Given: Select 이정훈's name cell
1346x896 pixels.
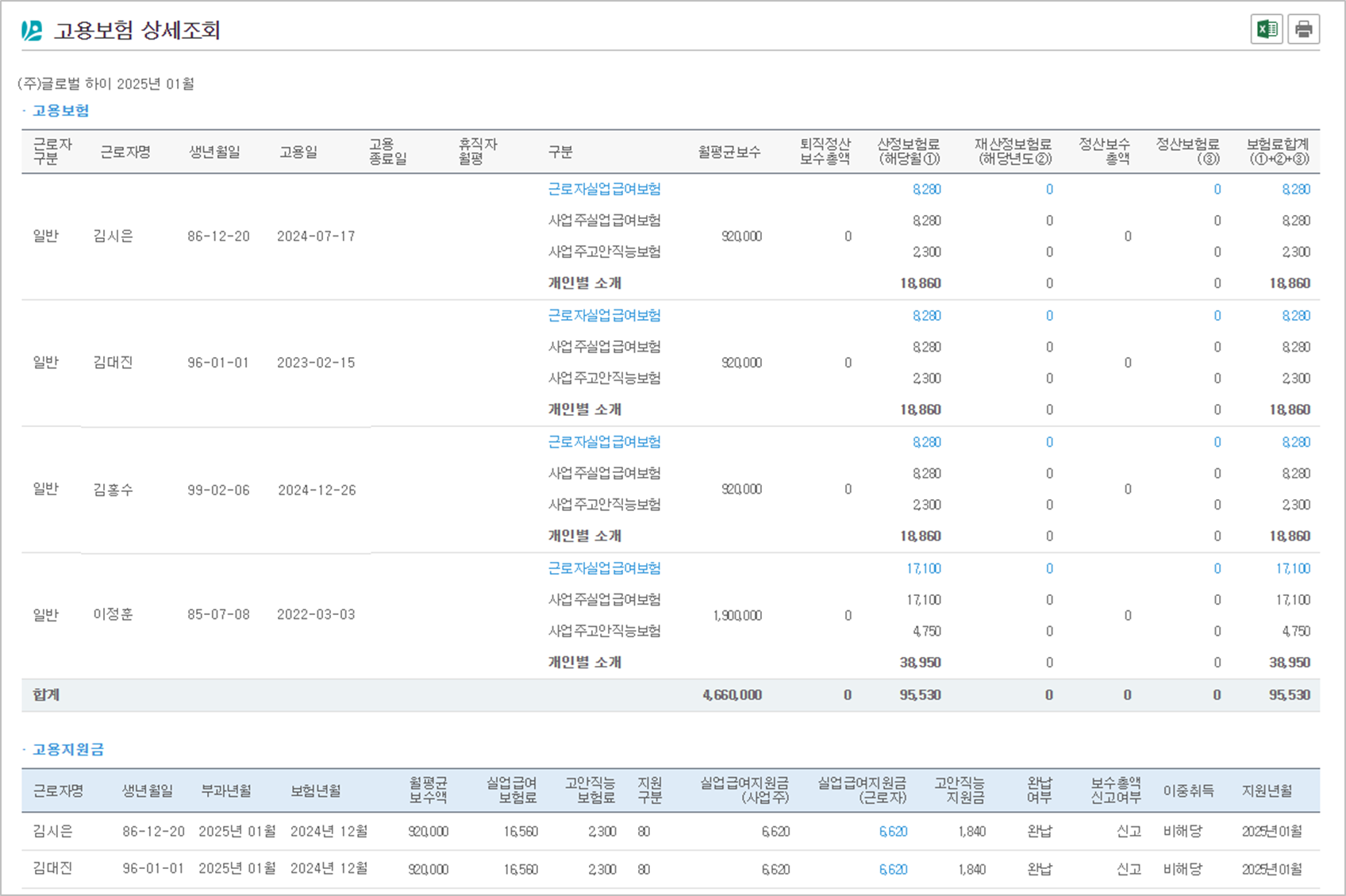Looking at the screenshot, I should [113, 614].
